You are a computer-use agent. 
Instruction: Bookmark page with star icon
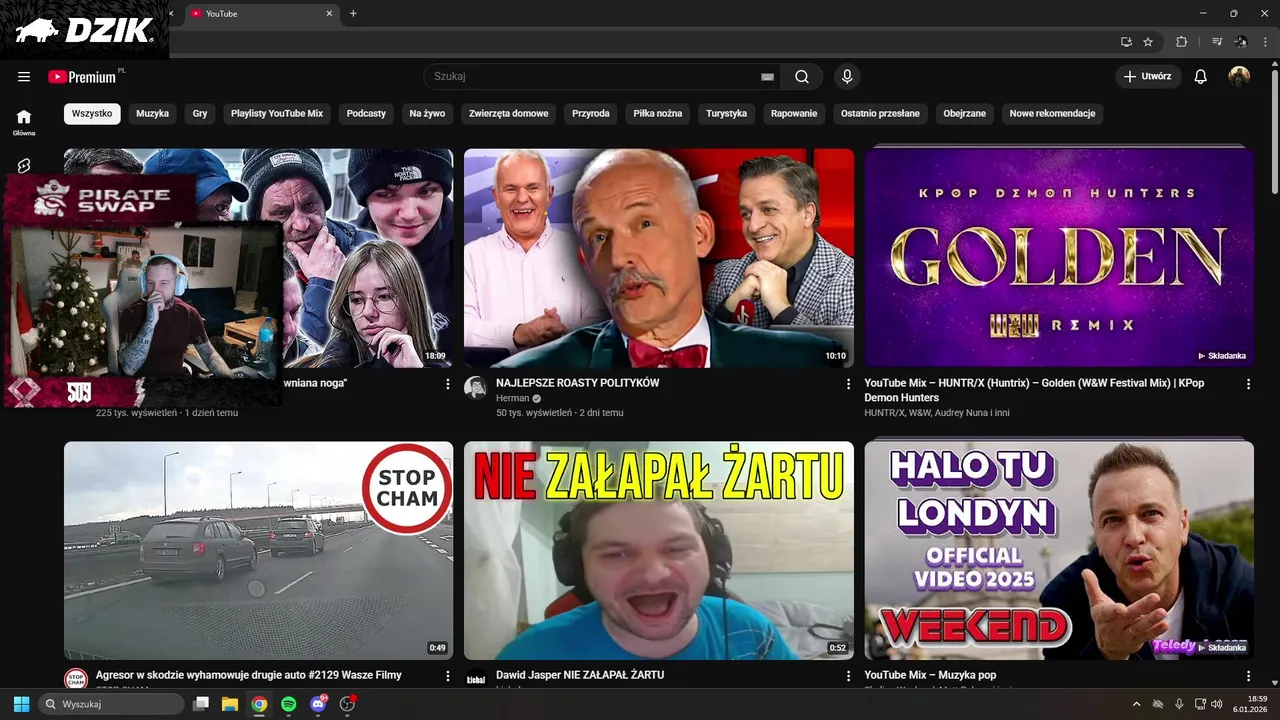(1148, 42)
